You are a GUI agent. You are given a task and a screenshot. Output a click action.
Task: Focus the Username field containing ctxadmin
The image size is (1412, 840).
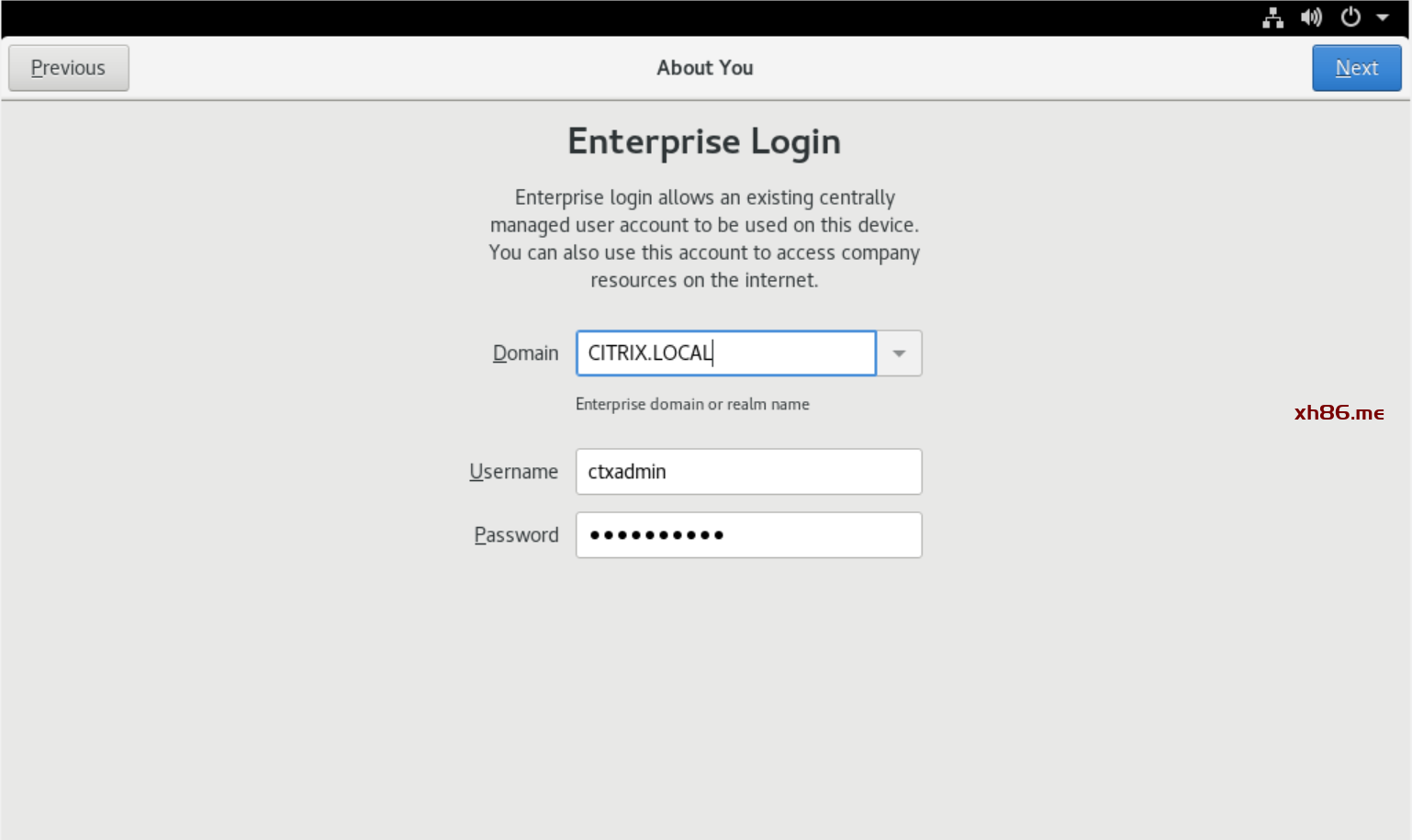click(748, 472)
